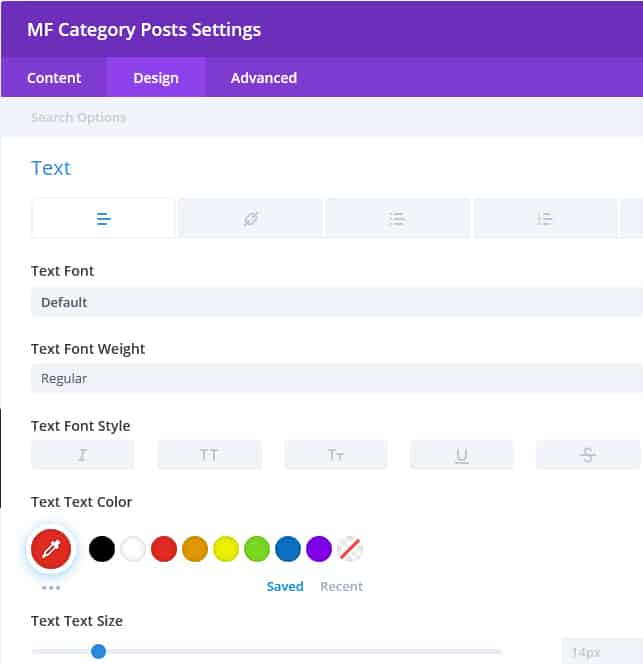Toggle small caps font style

(x=336, y=455)
